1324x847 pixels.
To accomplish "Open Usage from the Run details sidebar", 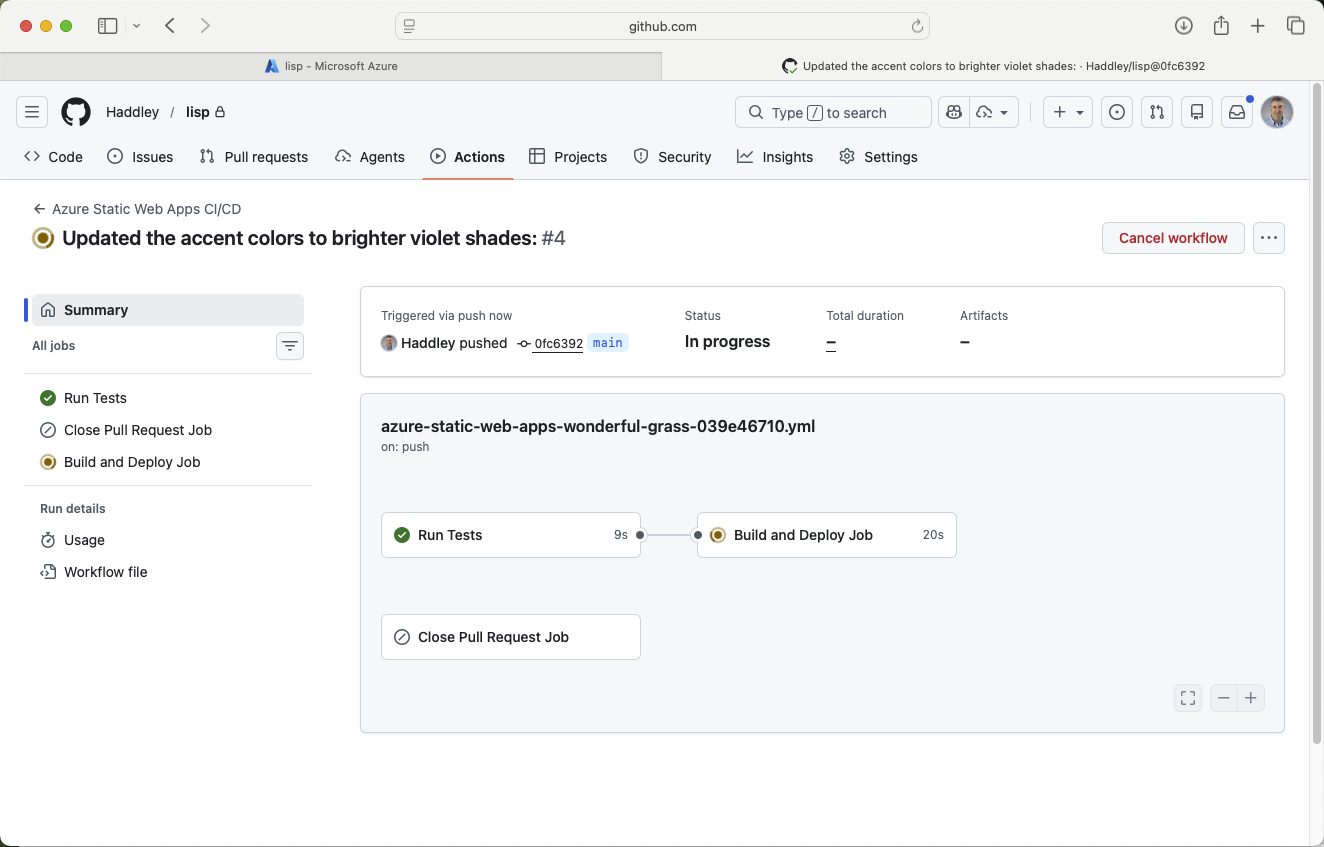I will pyautogui.click(x=82, y=540).
